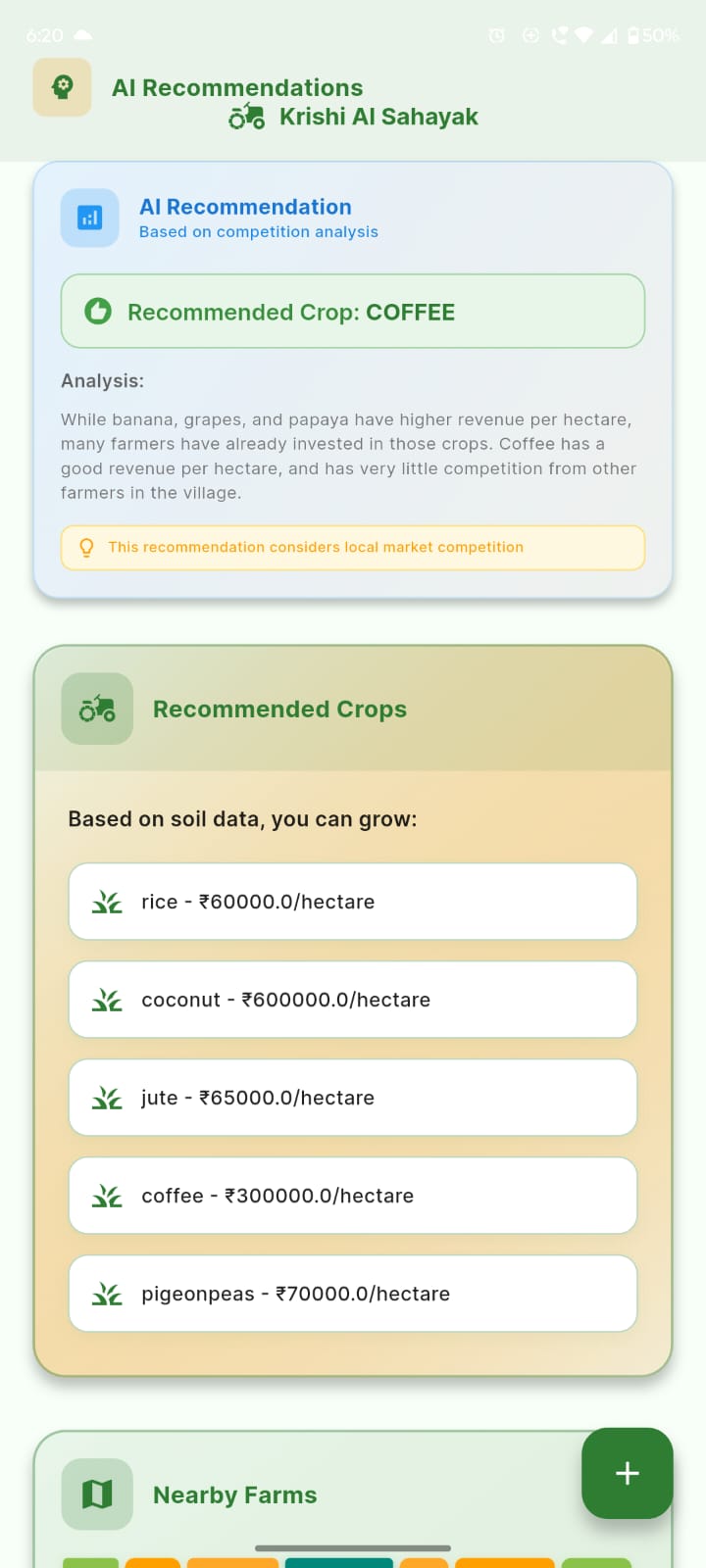Open the jute ₹65000.0/hectare entry

click(353, 1098)
